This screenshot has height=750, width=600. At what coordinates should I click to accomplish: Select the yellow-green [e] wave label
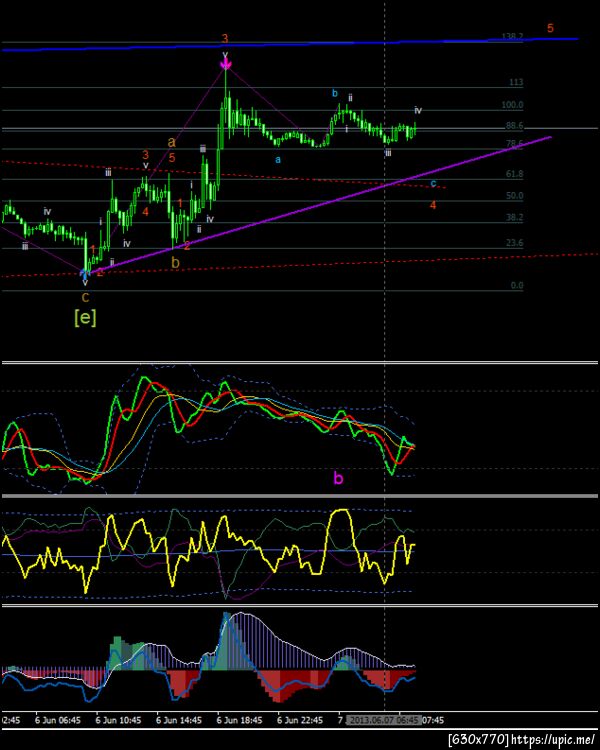pyautogui.click(x=85, y=317)
